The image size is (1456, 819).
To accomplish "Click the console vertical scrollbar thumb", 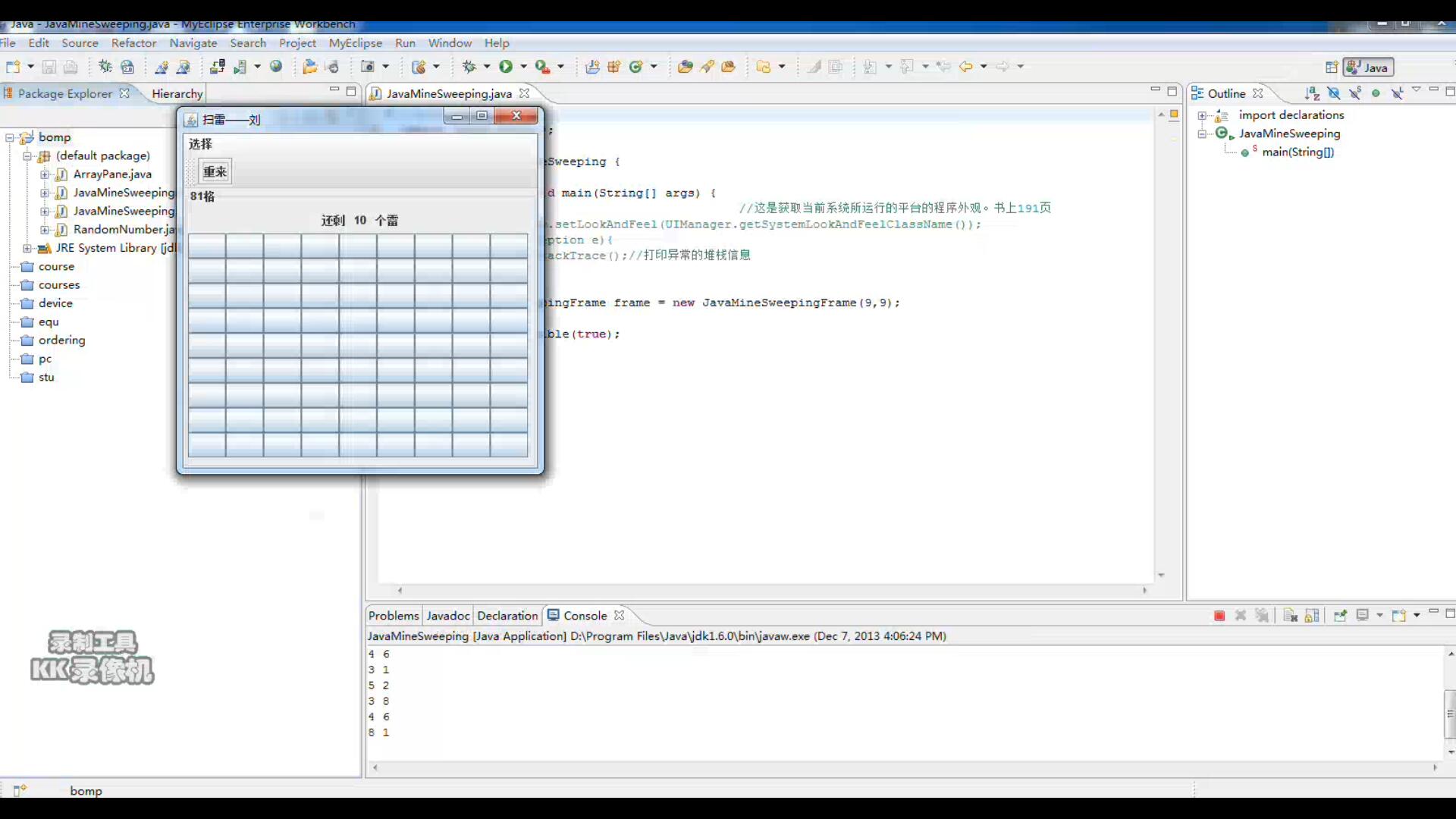I will point(1450,714).
